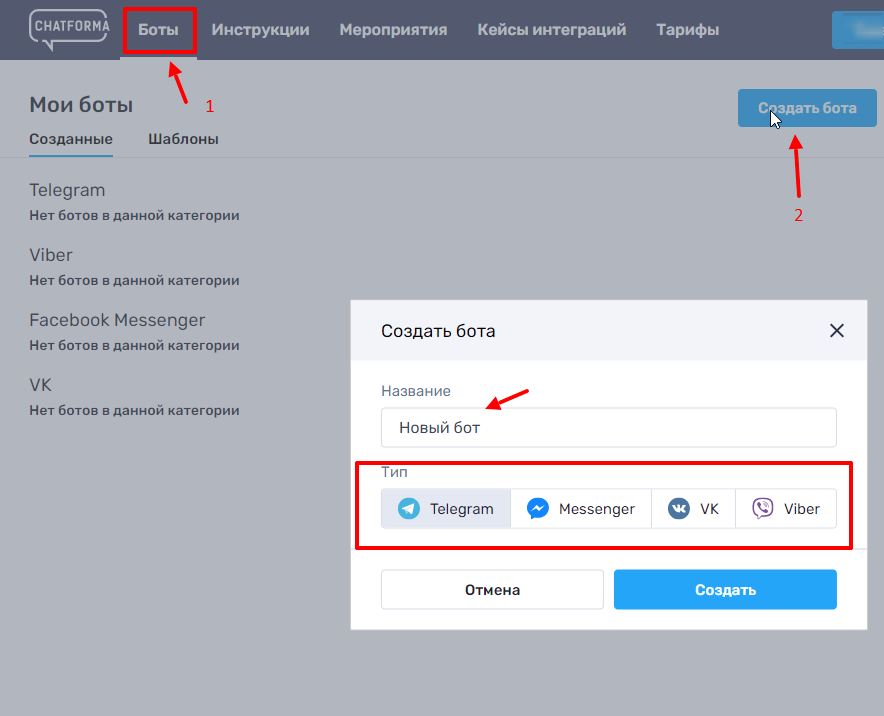Switch to the Созданные tab
This screenshot has height=716, width=884.
pos(71,139)
